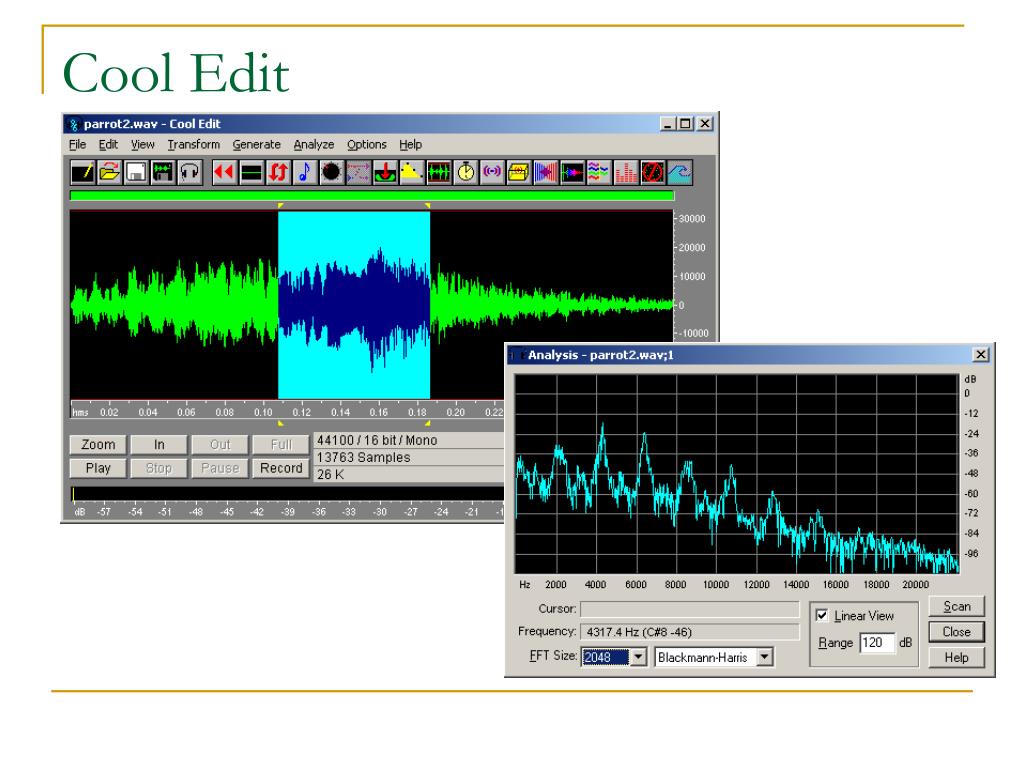This screenshot has height=768, width=1024.
Task: Click the Pause button
Action: pos(220,468)
